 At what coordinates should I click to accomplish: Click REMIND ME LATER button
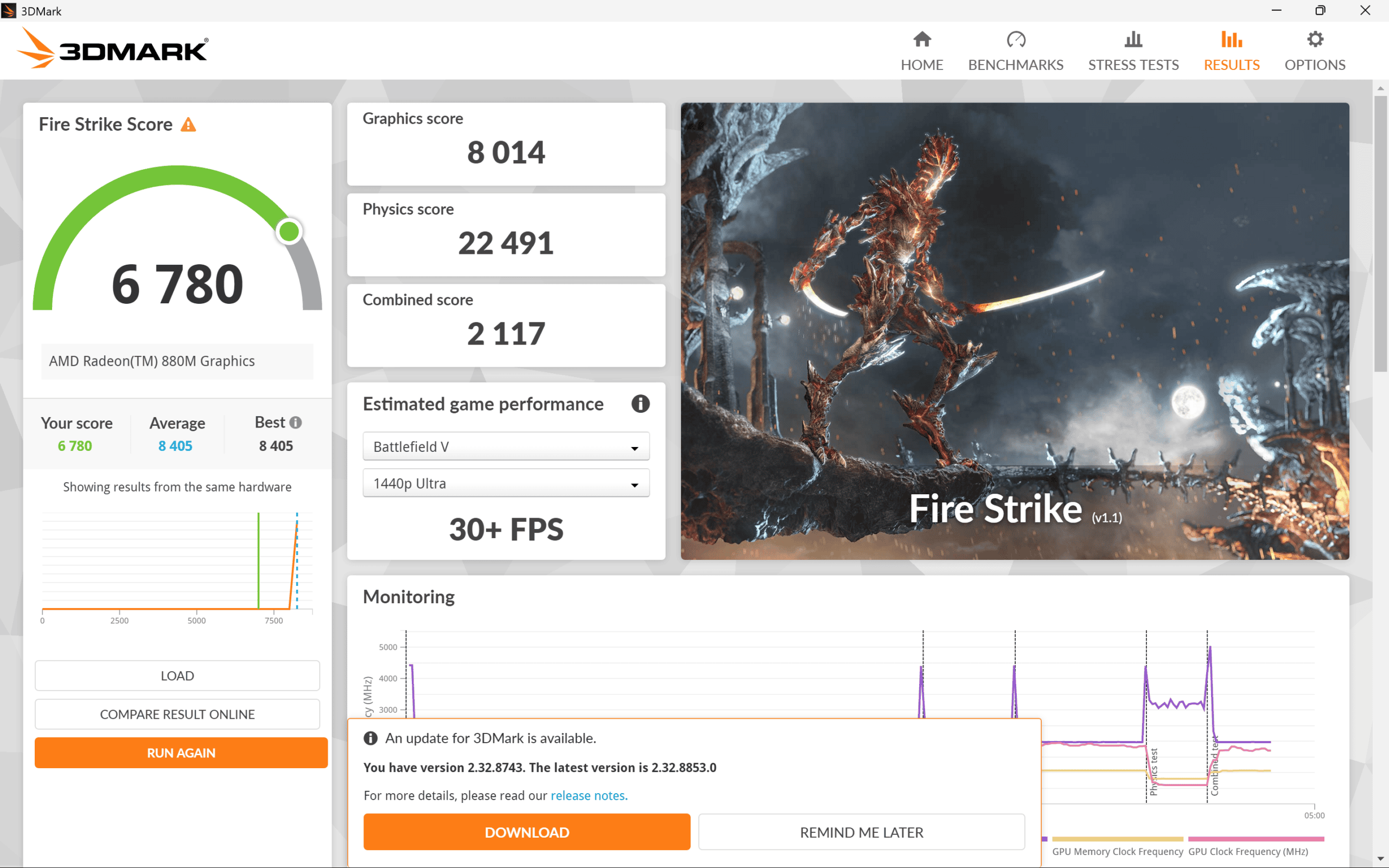click(x=861, y=832)
